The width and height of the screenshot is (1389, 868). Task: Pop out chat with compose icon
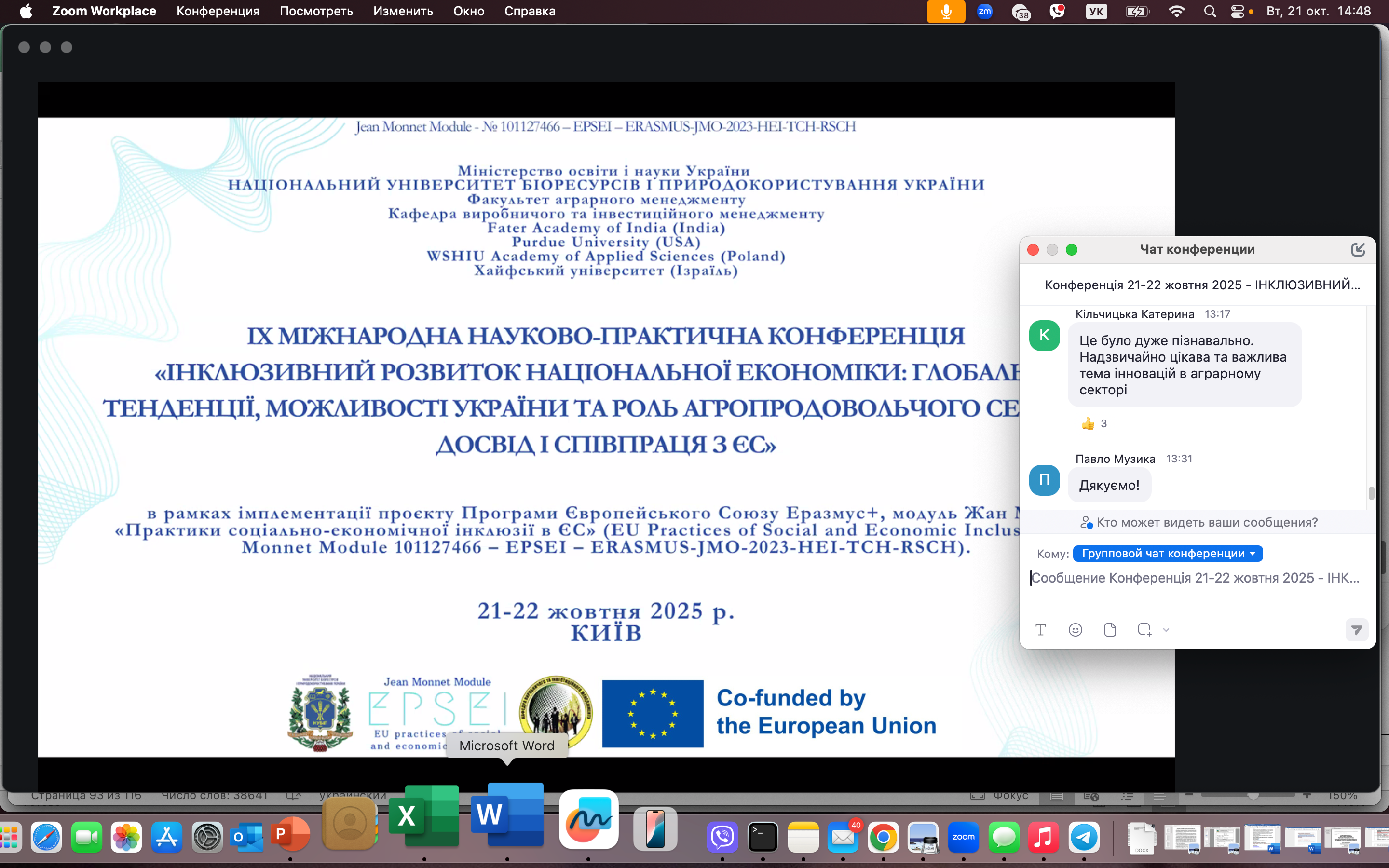pyautogui.click(x=1358, y=249)
